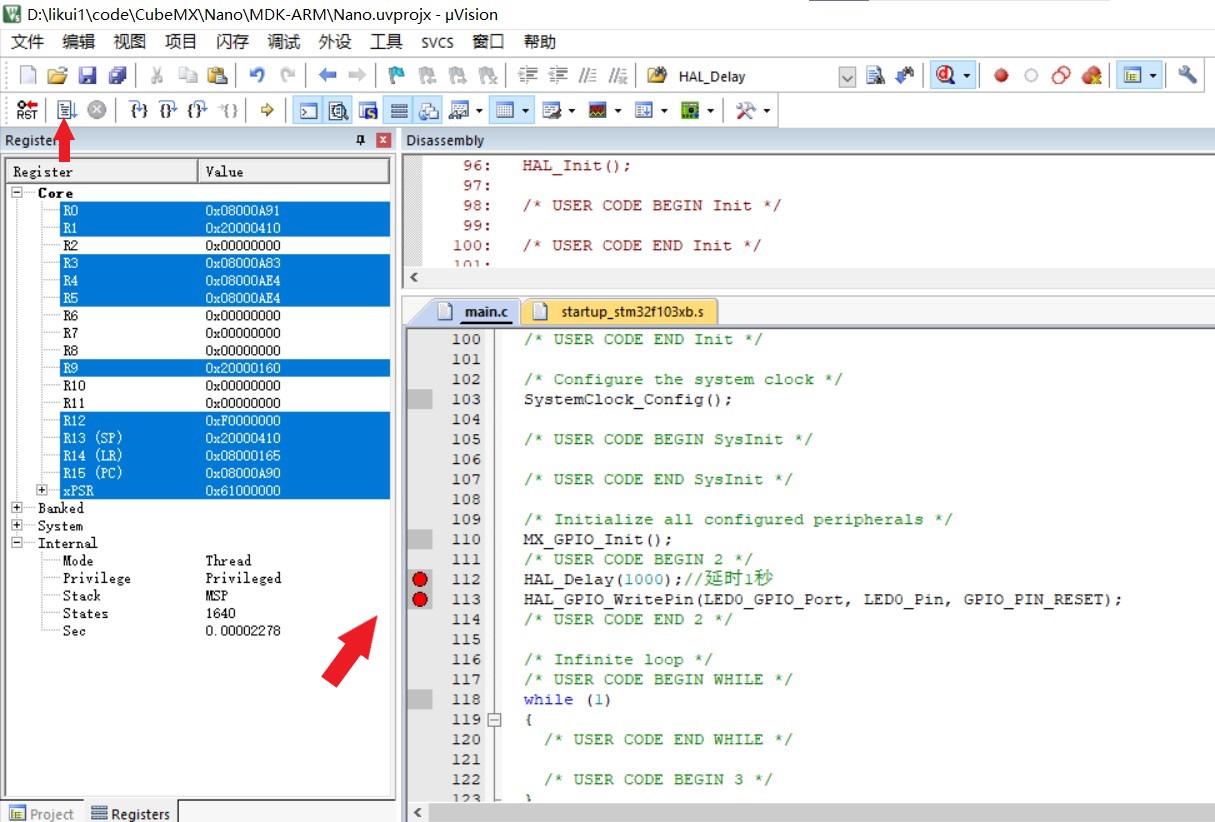
Task: Click the Save All icon
Action: click(117, 75)
